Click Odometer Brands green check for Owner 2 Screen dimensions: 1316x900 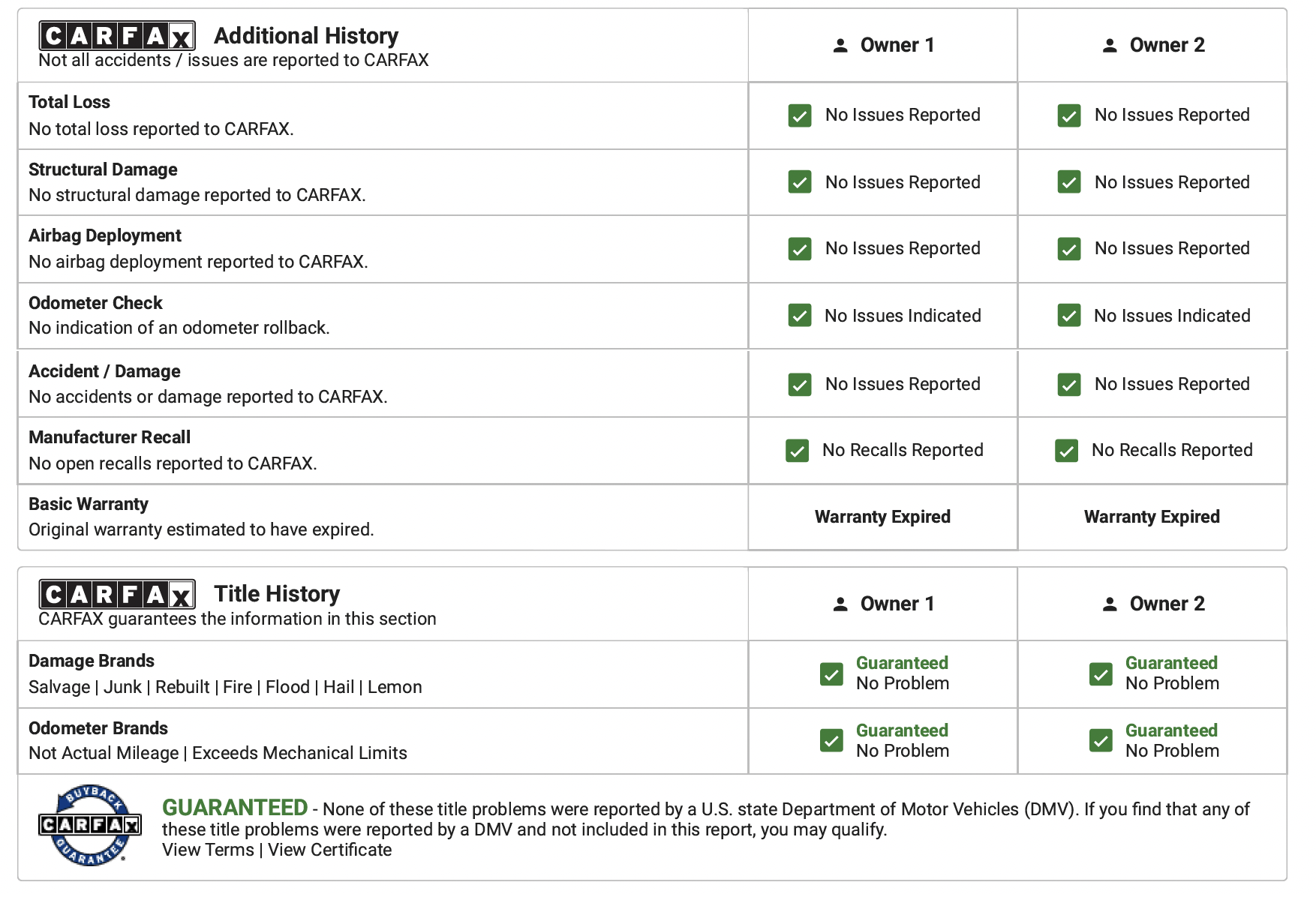coord(1101,741)
